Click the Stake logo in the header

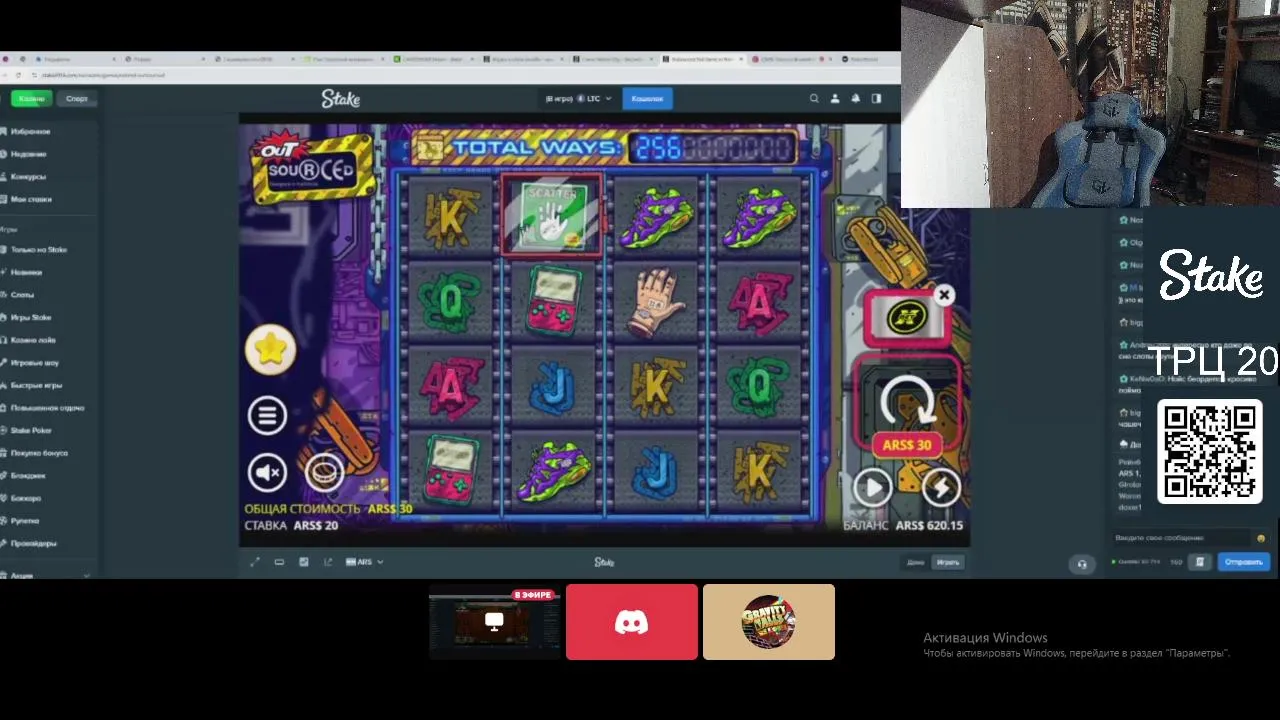pos(340,99)
